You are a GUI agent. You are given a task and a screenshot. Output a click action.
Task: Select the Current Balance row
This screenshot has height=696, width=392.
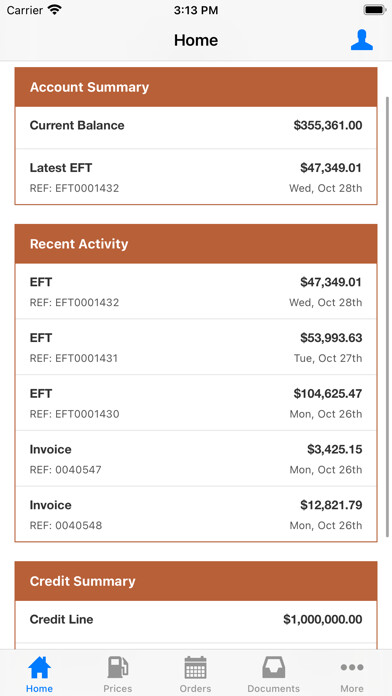(x=196, y=127)
